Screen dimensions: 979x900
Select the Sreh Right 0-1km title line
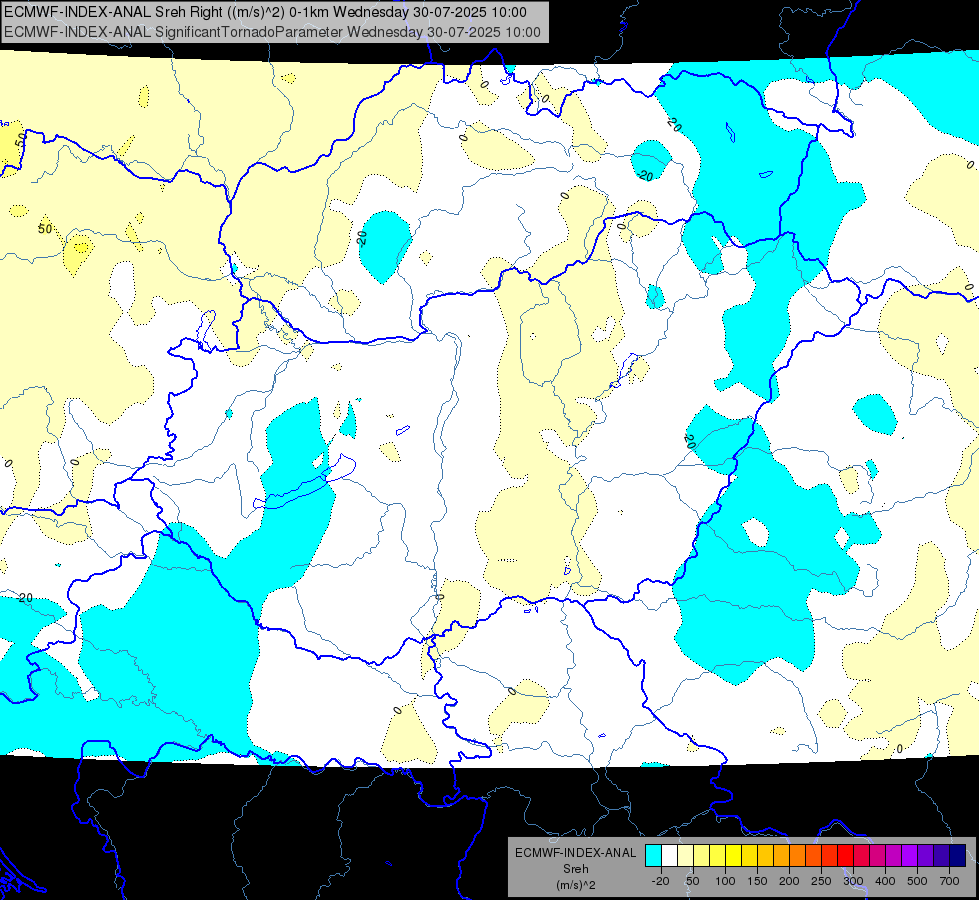(x=265, y=12)
